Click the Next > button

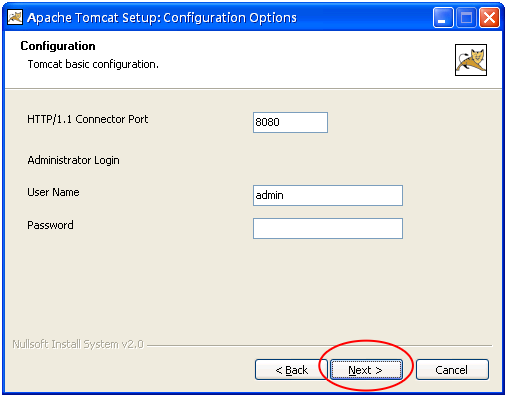point(366,370)
